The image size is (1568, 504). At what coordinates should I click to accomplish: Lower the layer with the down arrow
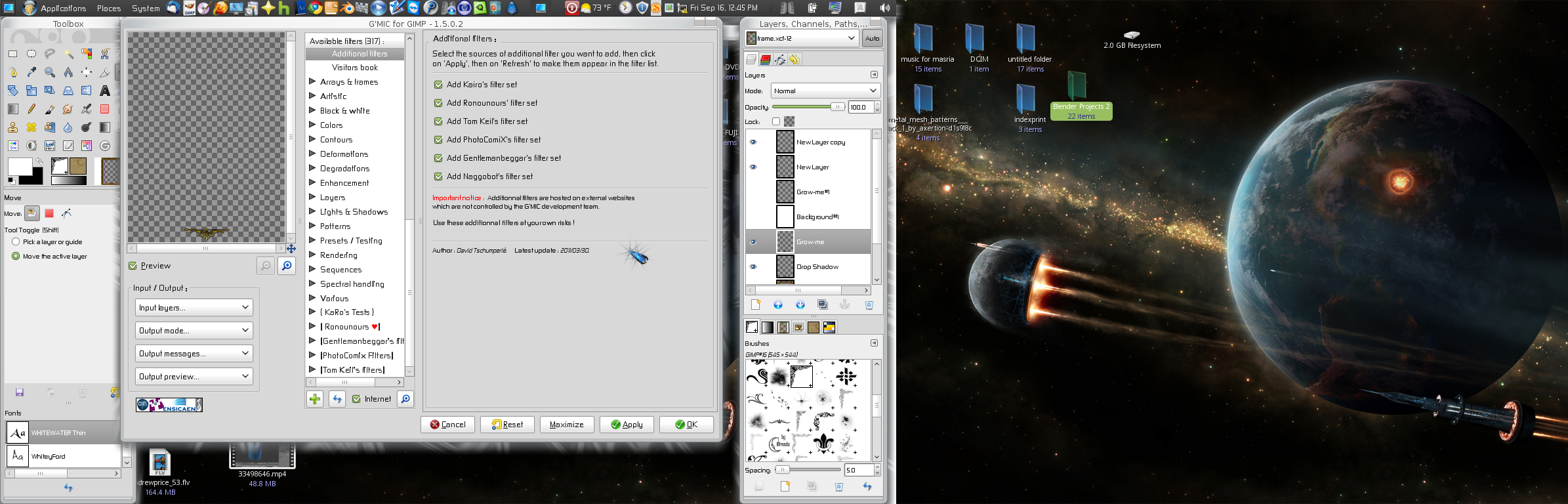pos(800,304)
